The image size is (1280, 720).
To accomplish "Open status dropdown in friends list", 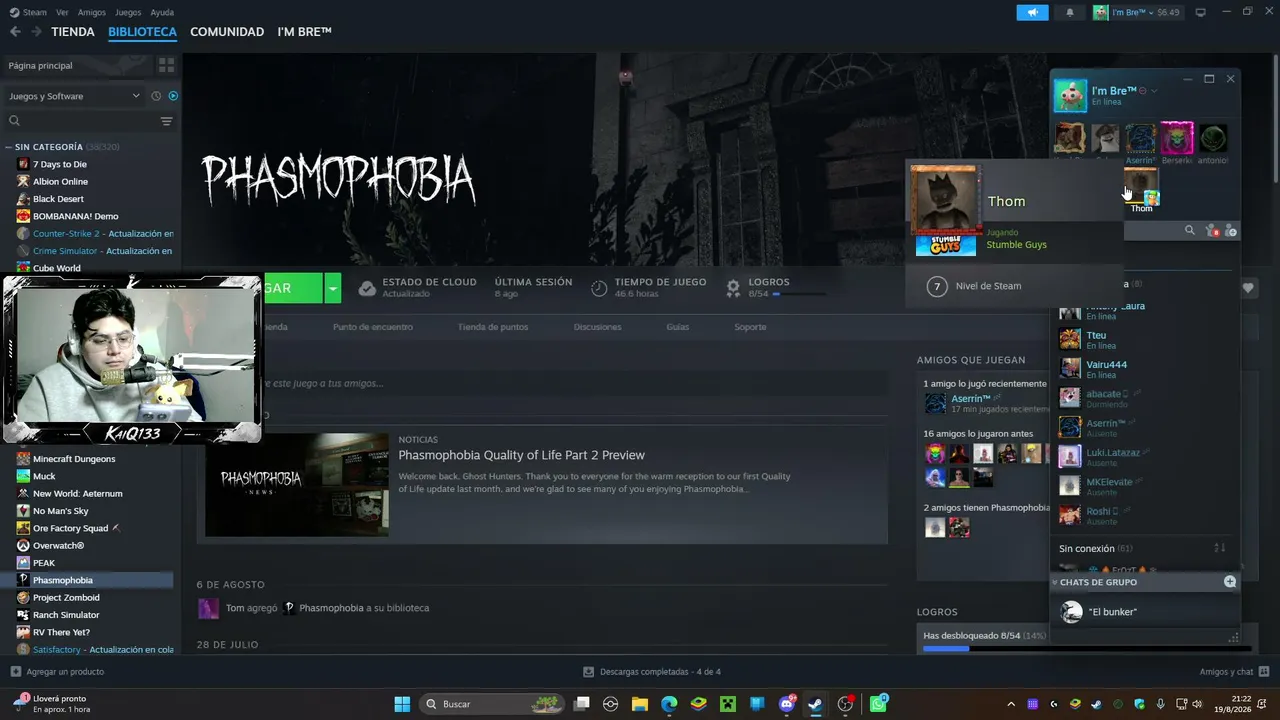I will point(1154,91).
